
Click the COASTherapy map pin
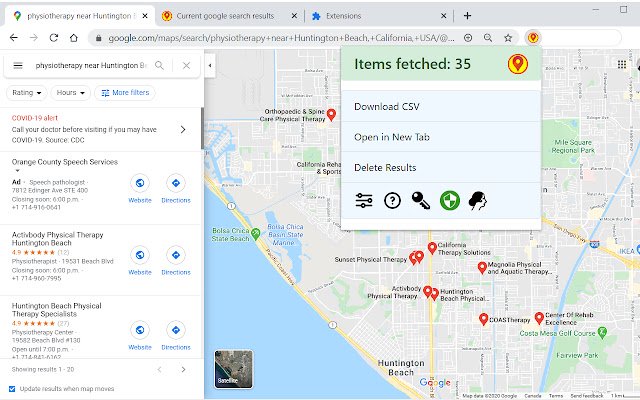[483, 319]
